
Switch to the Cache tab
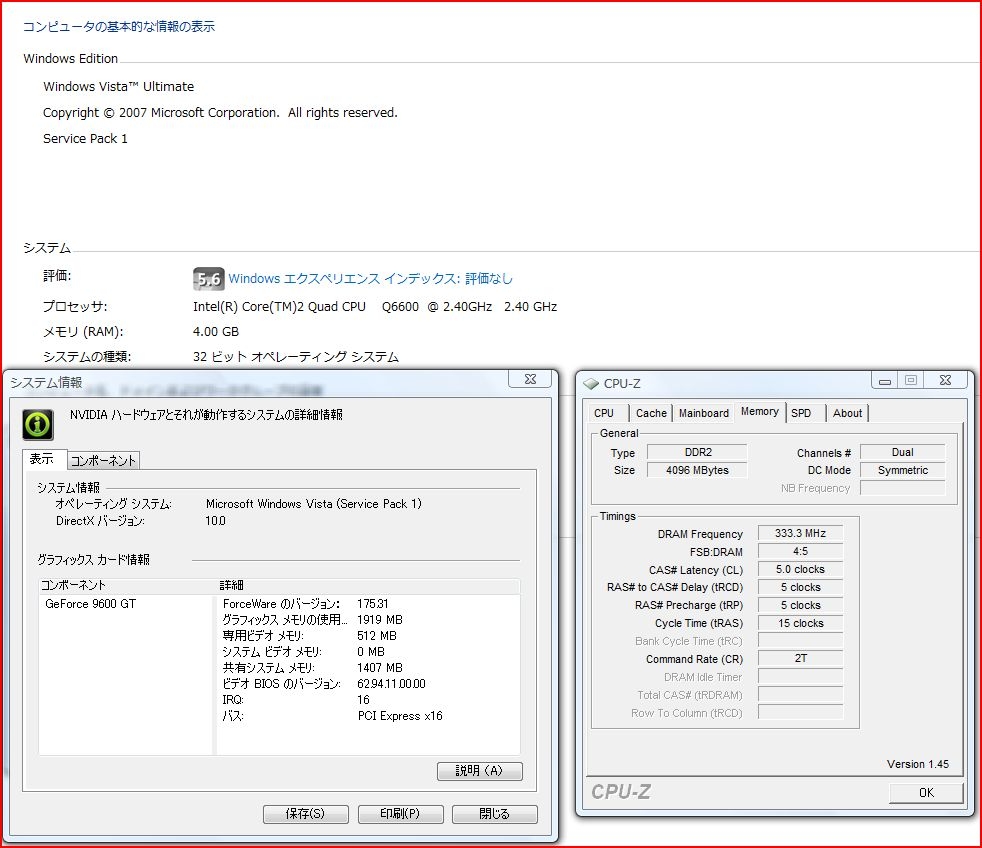pos(651,413)
